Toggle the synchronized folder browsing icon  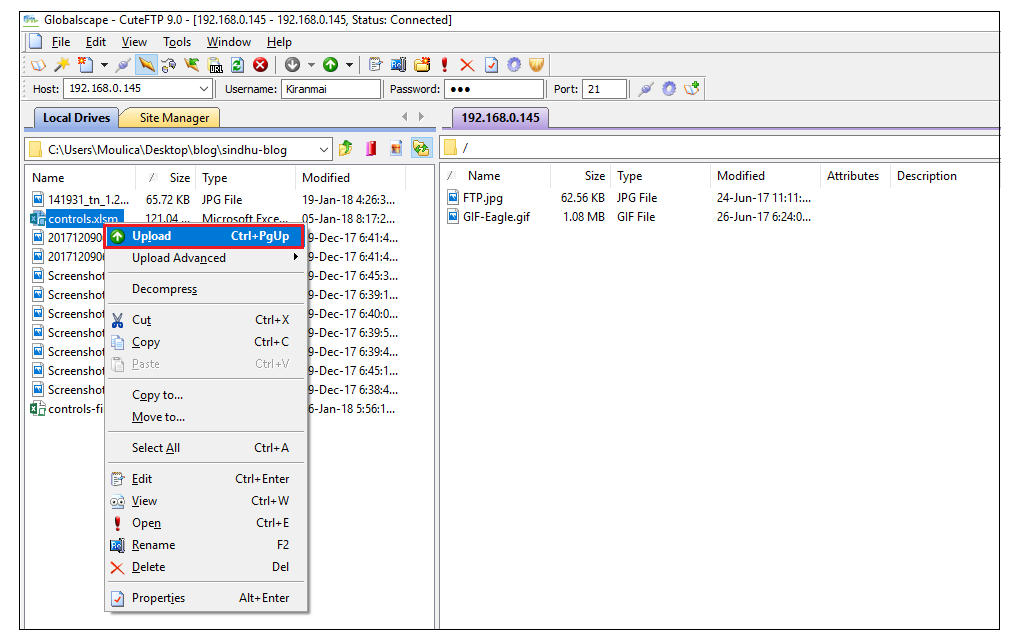pos(421,149)
